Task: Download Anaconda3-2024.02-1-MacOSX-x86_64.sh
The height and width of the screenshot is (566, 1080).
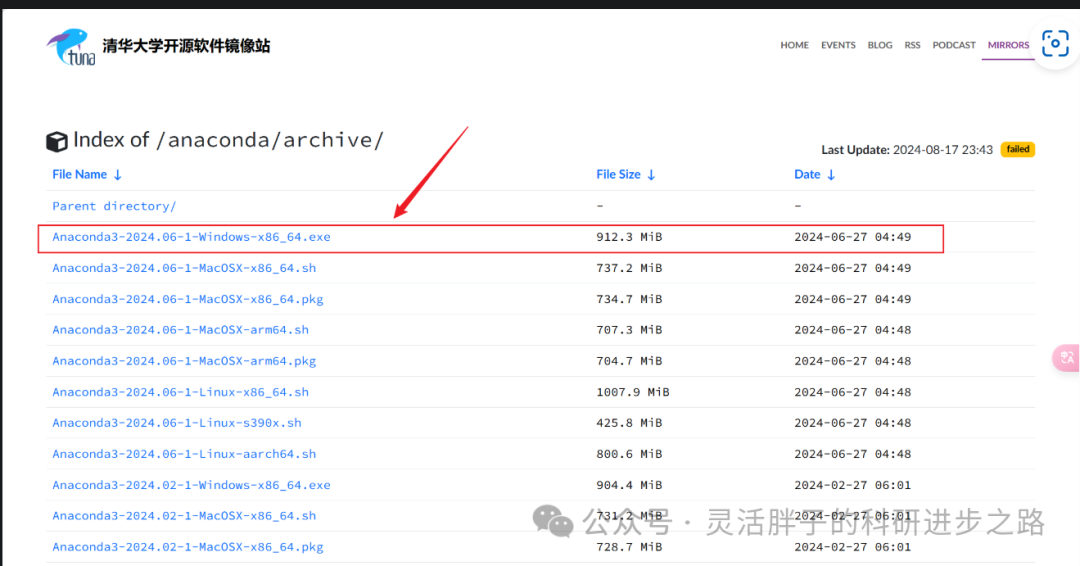Action: (184, 516)
